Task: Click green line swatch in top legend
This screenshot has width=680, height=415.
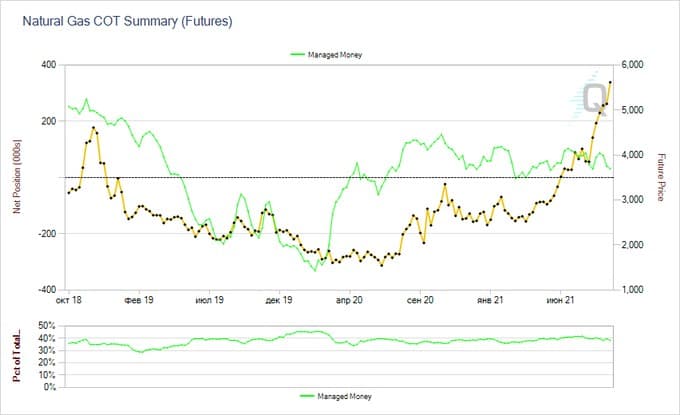Action: click(x=299, y=55)
